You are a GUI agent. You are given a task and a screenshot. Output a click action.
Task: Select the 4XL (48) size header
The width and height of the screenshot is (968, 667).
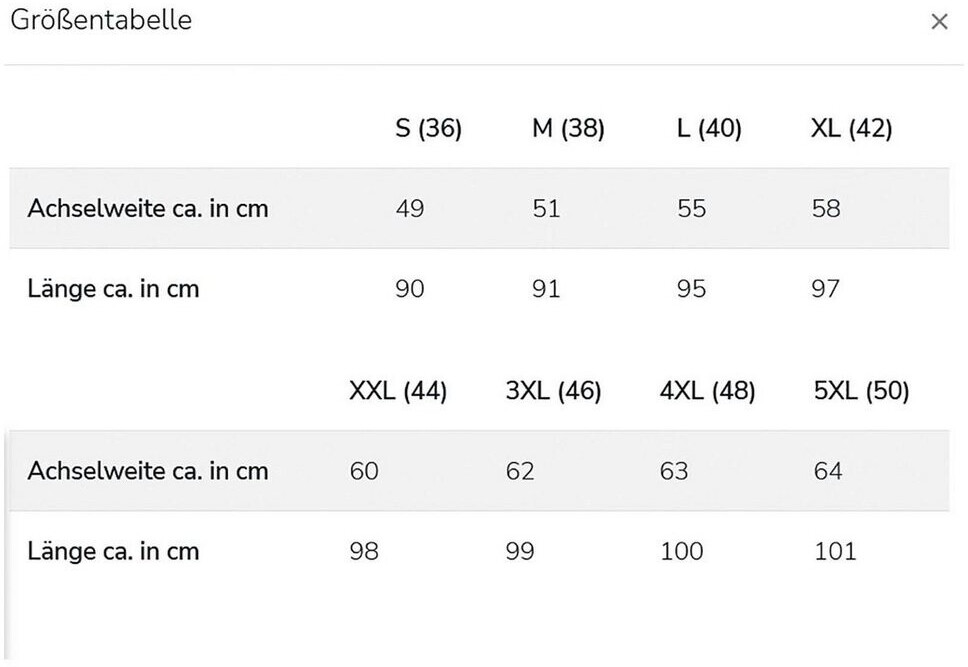click(x=707, y=391)
